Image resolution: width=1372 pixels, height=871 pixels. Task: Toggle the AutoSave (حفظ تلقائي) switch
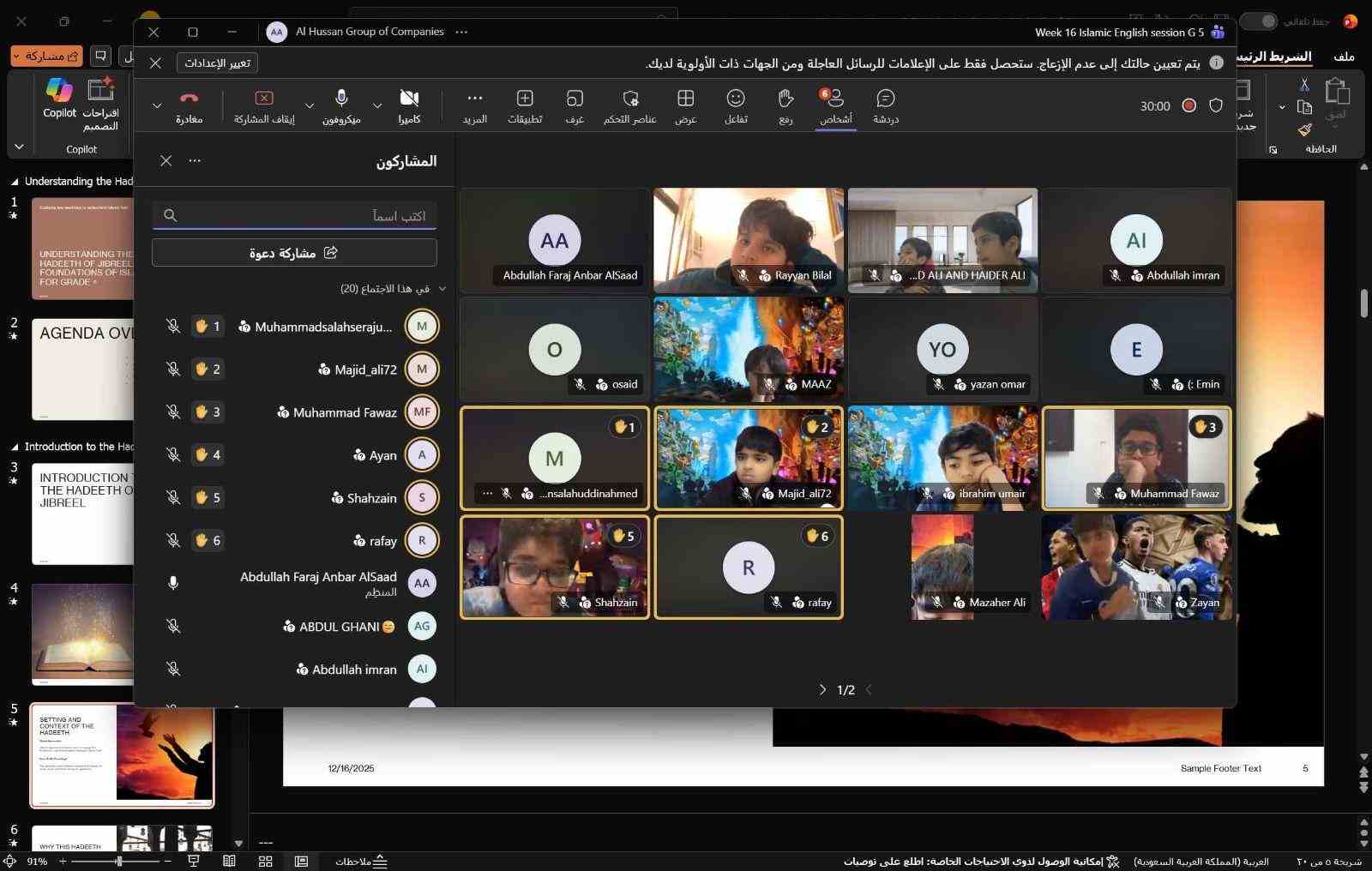click(x=1257, y=21)
